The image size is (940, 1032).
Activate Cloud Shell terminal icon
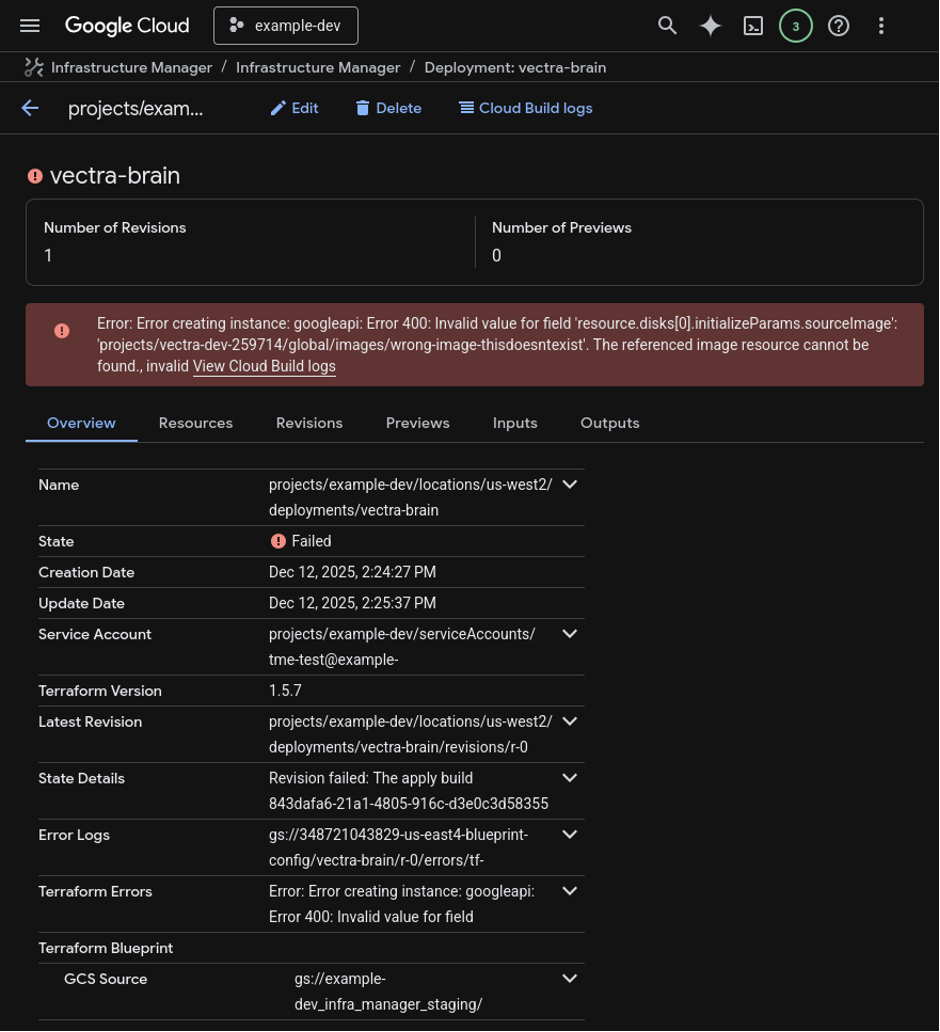coord(753,26)
